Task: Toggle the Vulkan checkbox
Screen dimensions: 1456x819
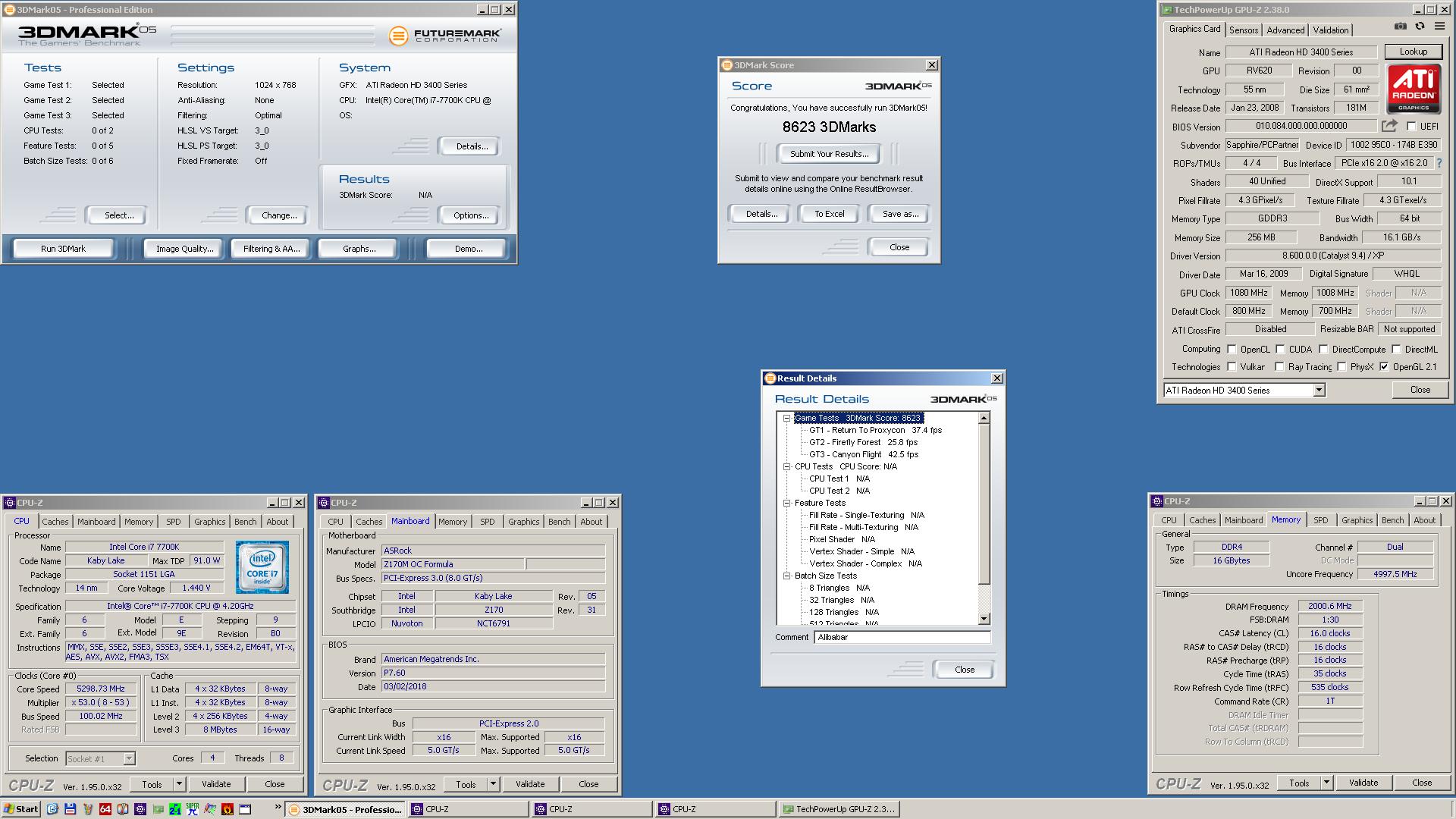Action: pos(1232,367)
